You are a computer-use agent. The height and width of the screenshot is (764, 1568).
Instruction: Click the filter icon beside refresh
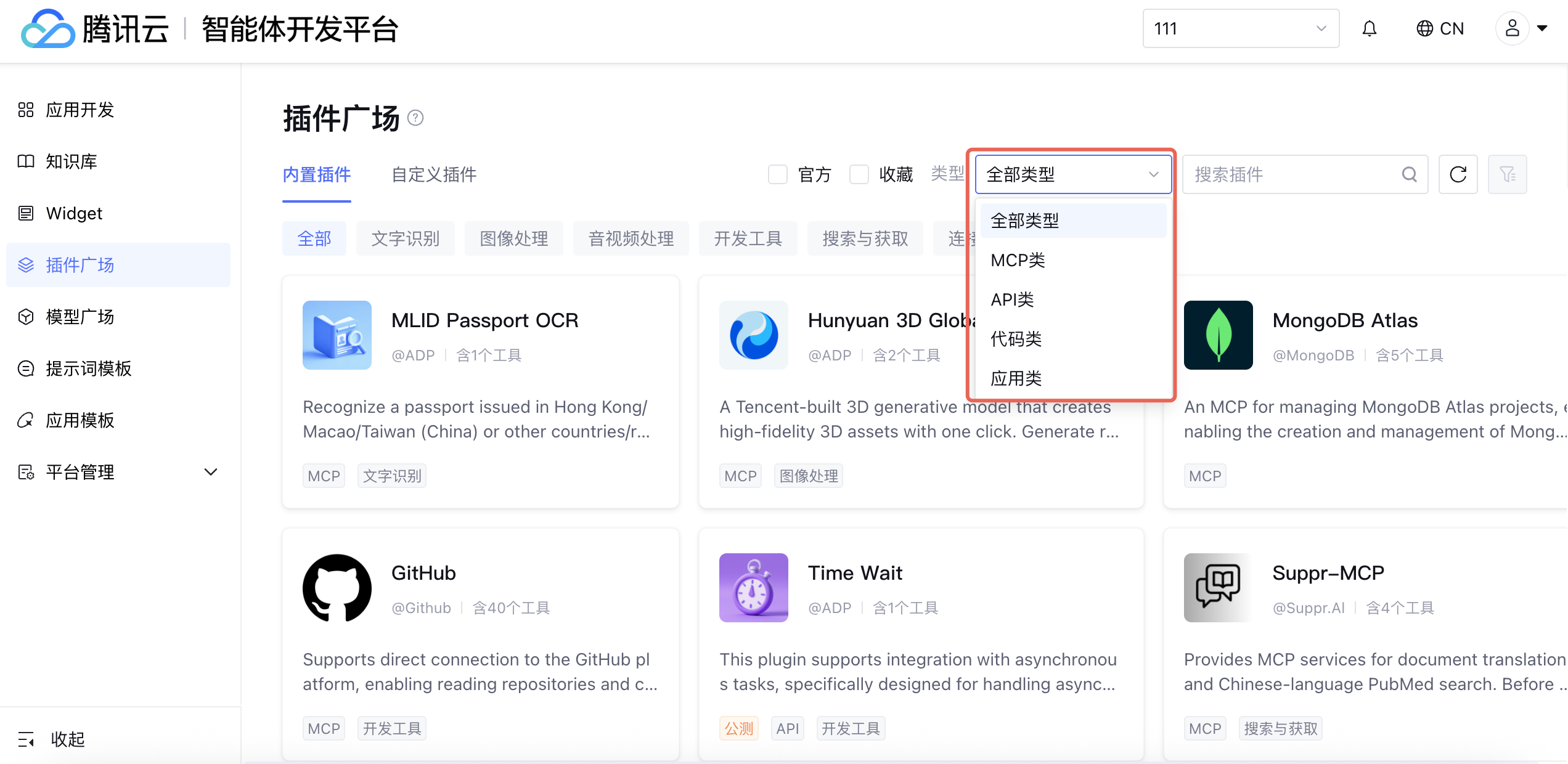tap(1507, 174)
